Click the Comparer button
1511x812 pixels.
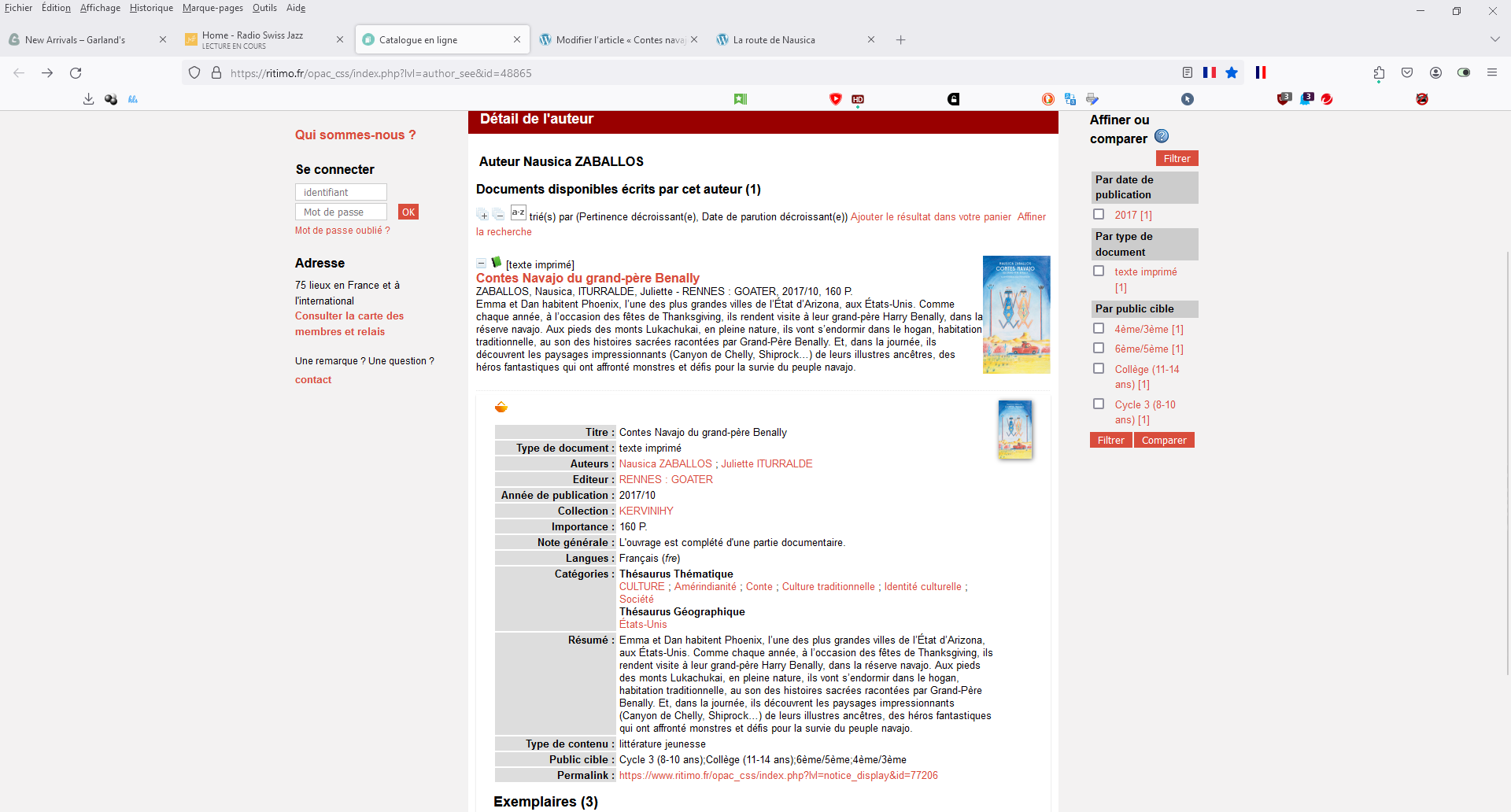[1164, 440]
